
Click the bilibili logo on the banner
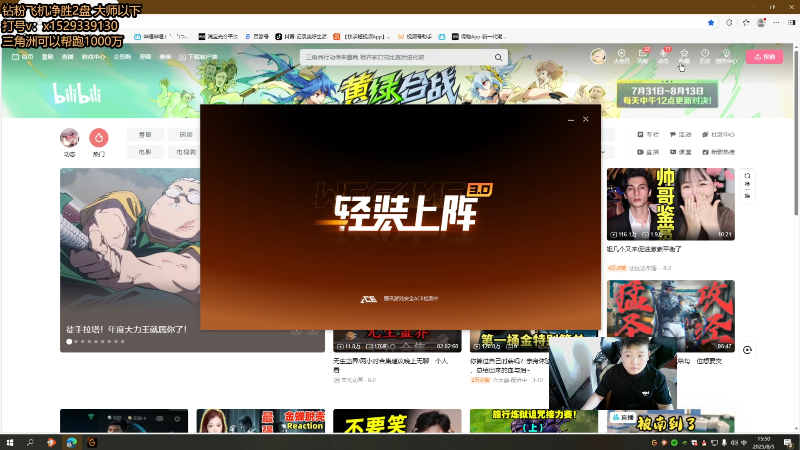77,93
